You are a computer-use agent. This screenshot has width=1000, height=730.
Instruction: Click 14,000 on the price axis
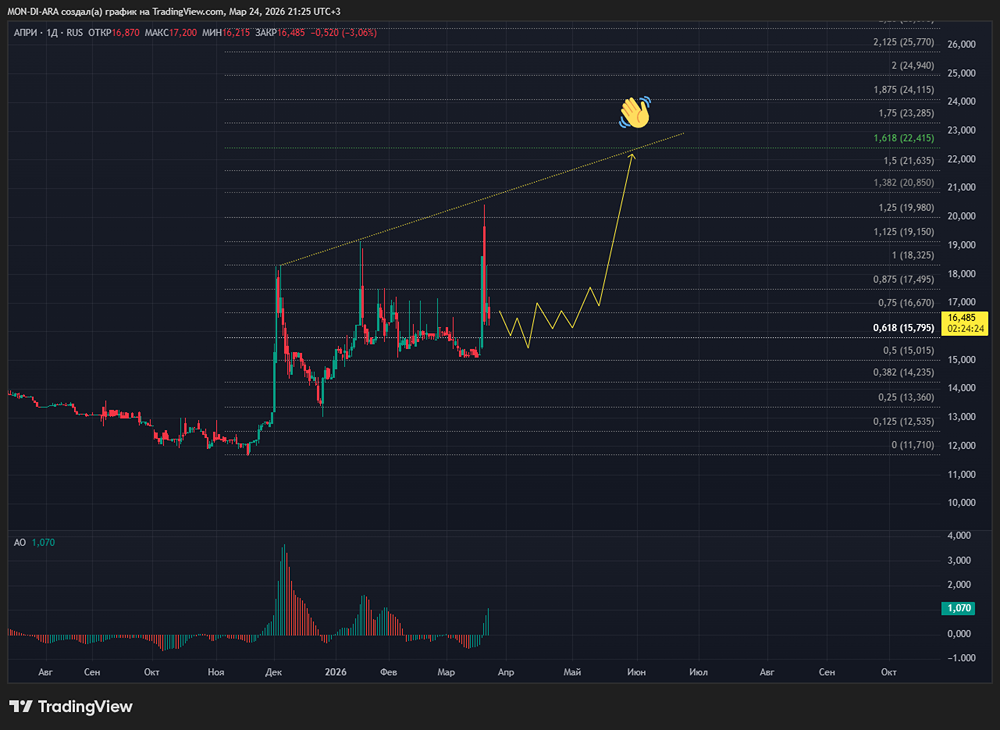962,388
